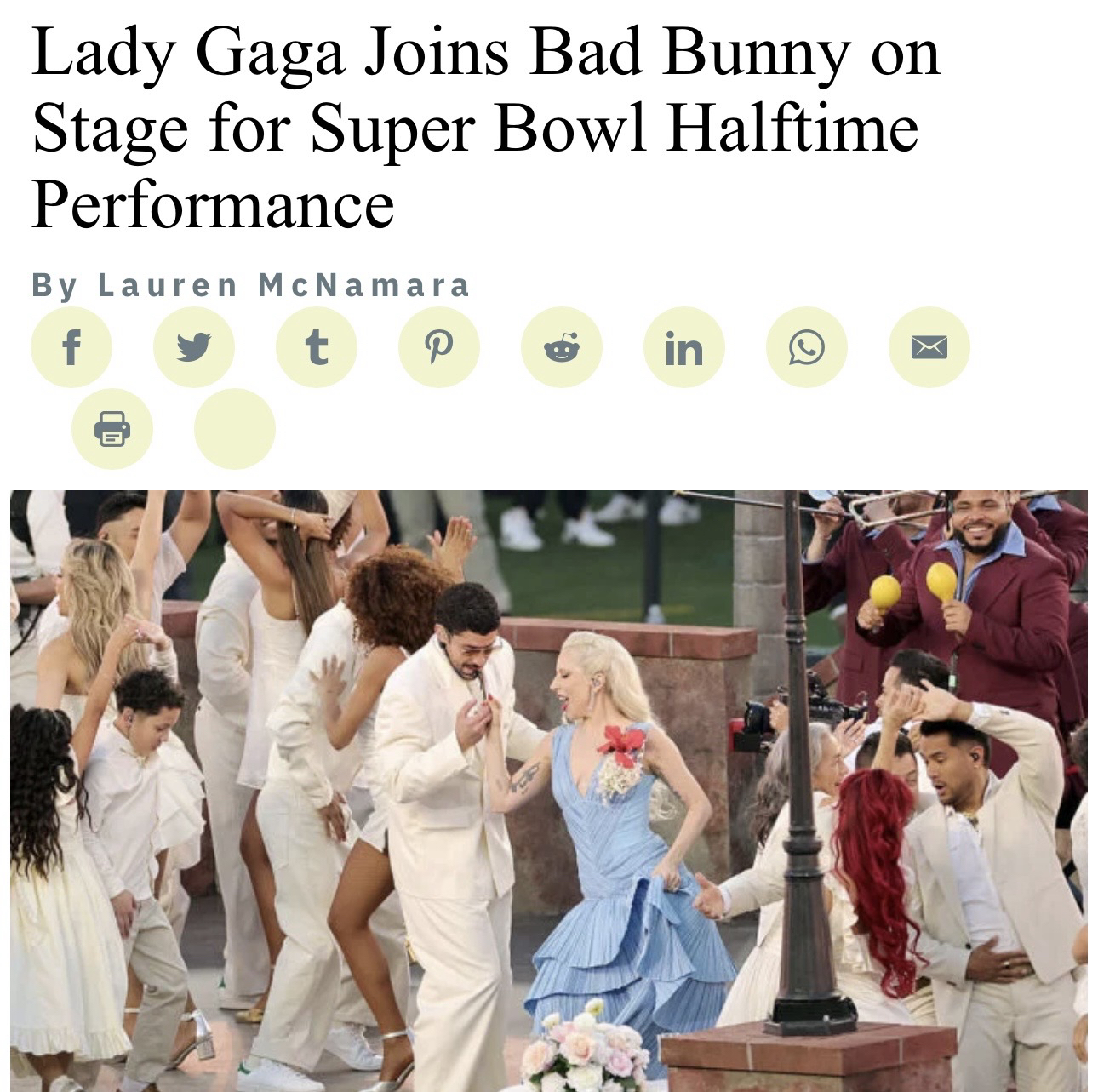This screenshot has width=1098, height=1092.
Task: Share the article on Reddit
Action: click(x=562, y=347)
